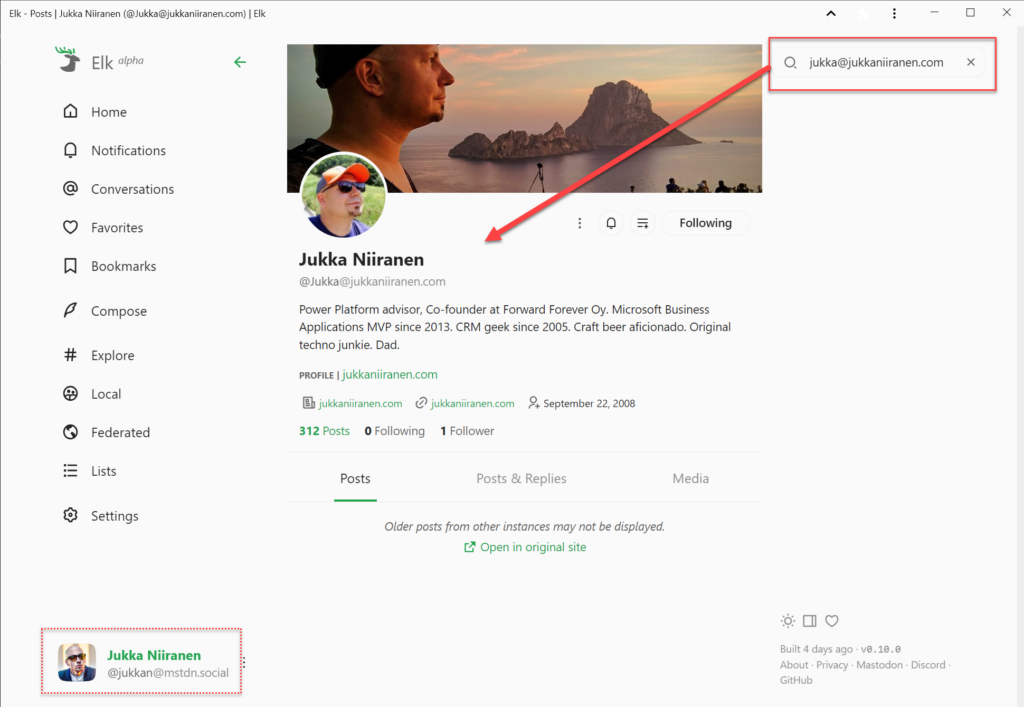Open Favorites in the sidebar
1024x707 pixels.
pos(103,227)
